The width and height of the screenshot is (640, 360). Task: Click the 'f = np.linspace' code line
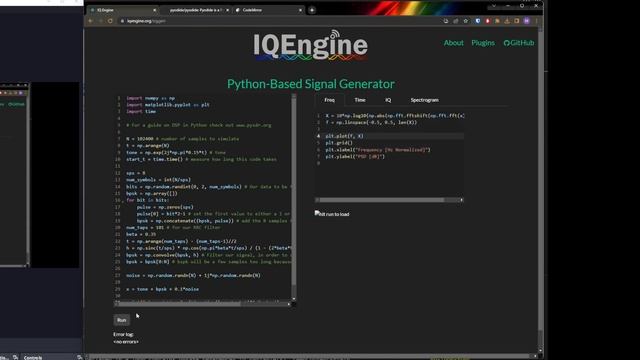pyautogui.click(x=371, y=122)
